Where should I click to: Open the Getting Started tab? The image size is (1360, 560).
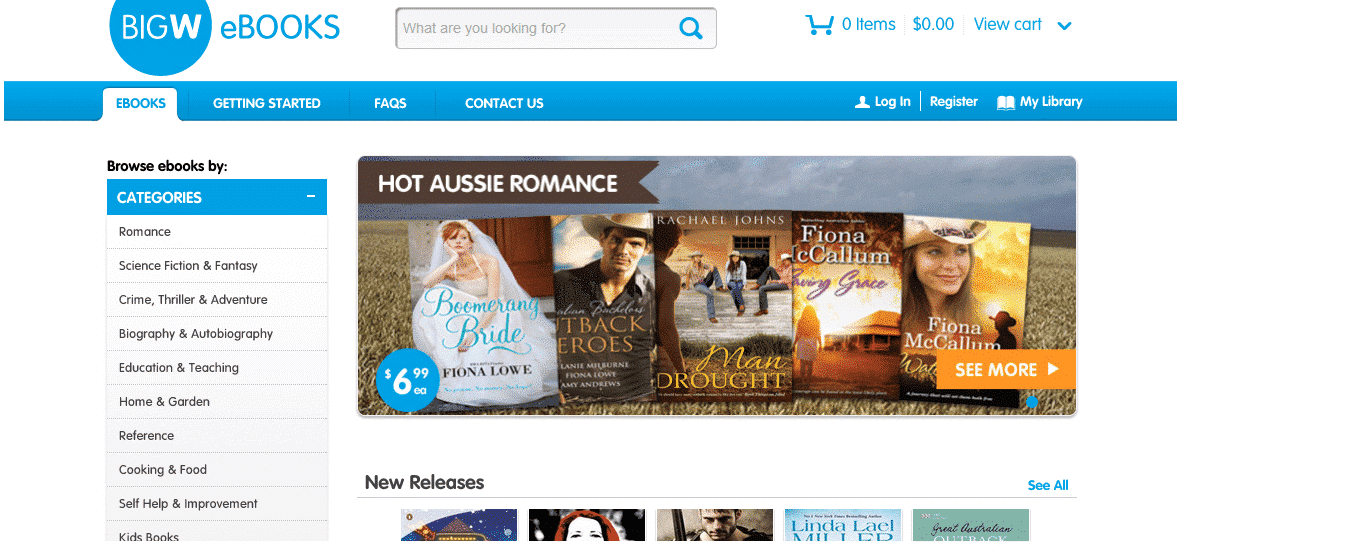tap(267, 103)
